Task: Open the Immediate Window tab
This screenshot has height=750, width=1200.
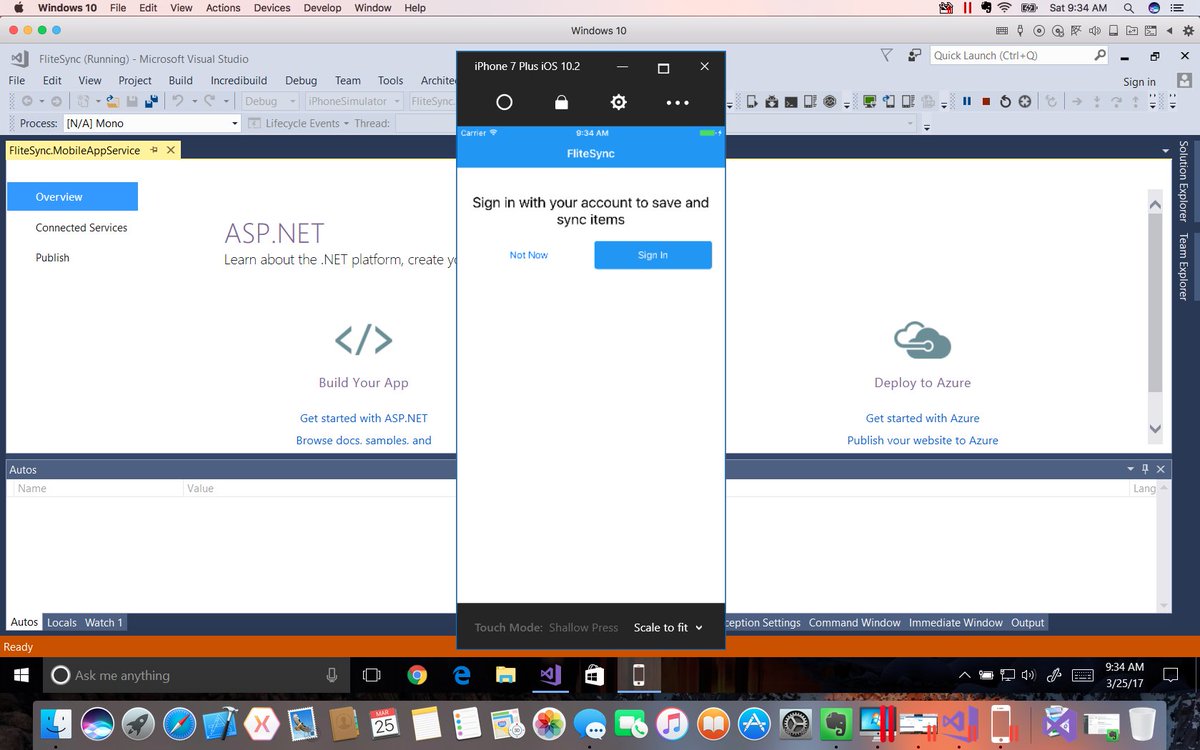Action: pyautogui.click(x=956, y=622)
